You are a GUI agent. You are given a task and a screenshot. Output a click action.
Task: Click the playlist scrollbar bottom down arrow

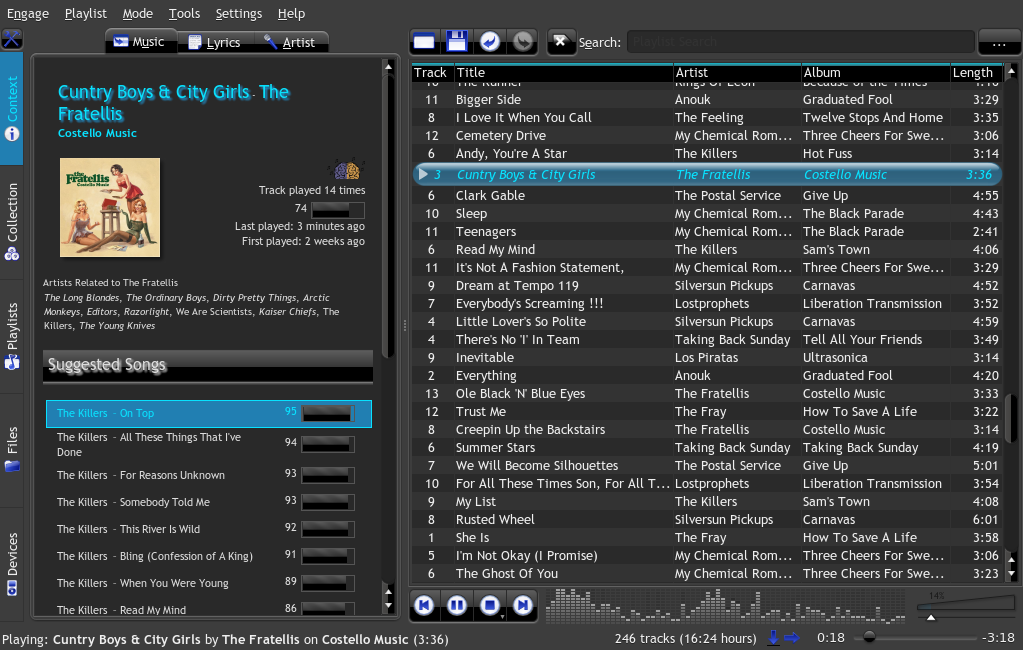point(1012,575)
